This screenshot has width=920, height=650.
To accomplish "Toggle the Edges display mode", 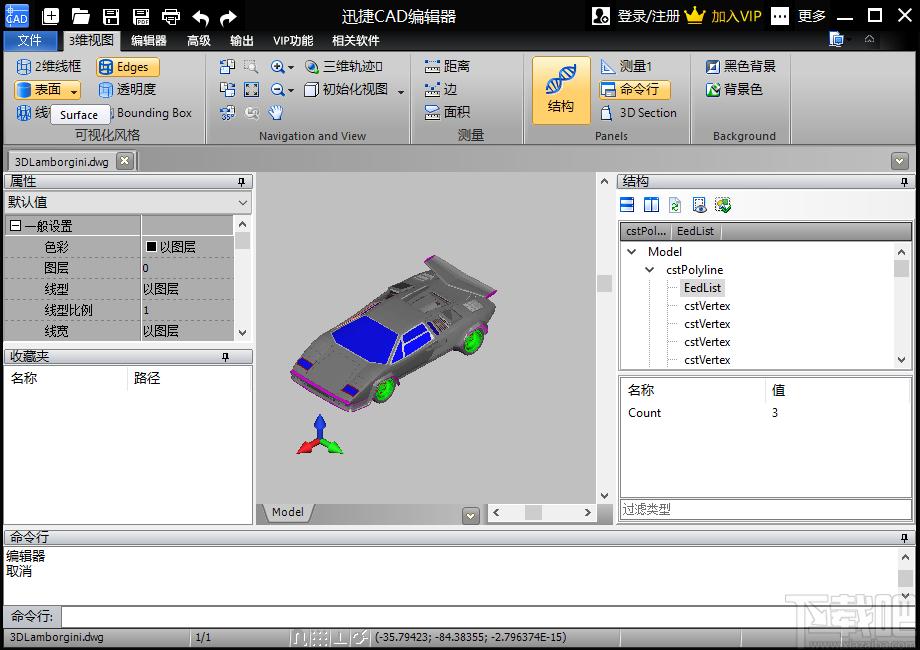I will pyautogui.click(x=128, y=67).
